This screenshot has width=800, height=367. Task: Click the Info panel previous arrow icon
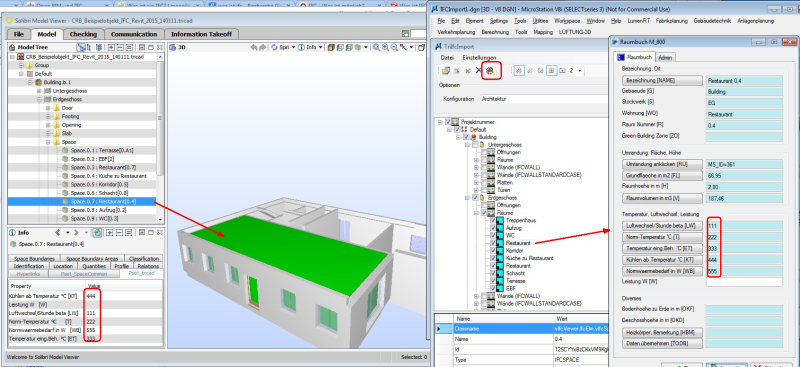58,233
